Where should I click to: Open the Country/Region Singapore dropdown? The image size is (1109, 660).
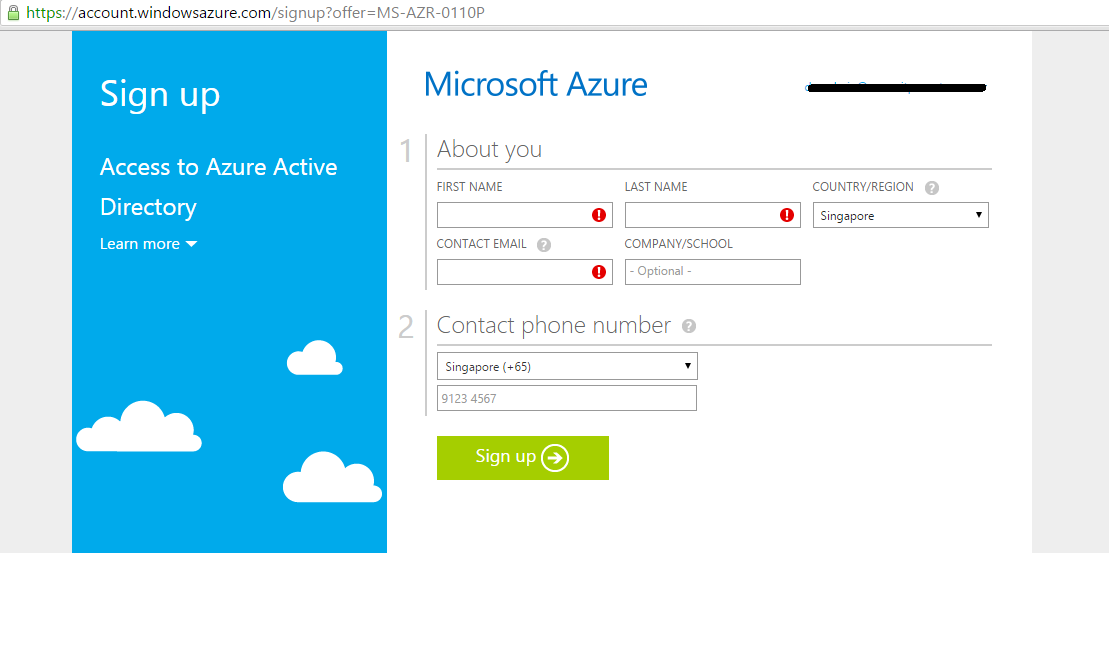[x=900, y=215]
